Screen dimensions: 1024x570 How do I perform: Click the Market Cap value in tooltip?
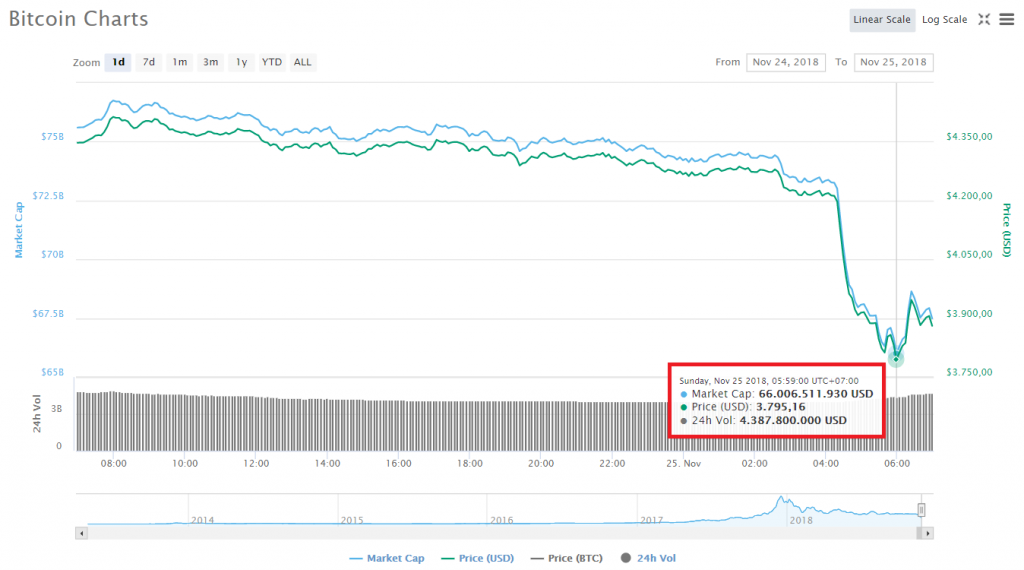[816, 394]
